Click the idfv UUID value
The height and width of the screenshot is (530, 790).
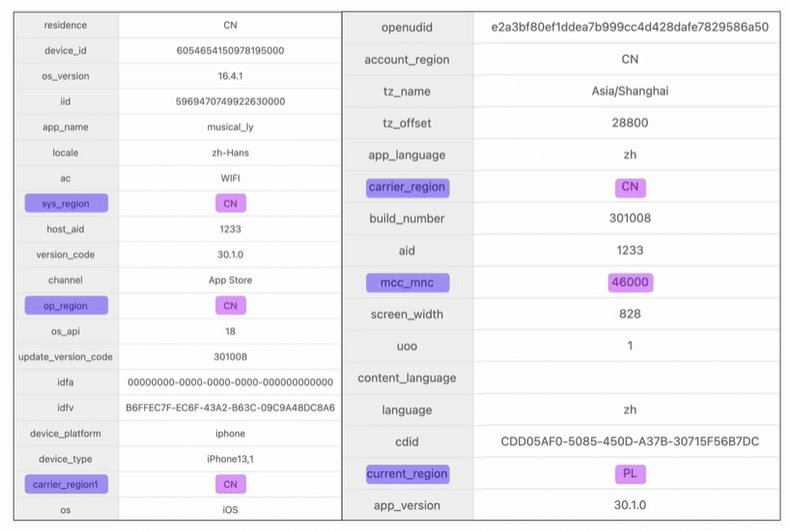(x=230, y=408)
